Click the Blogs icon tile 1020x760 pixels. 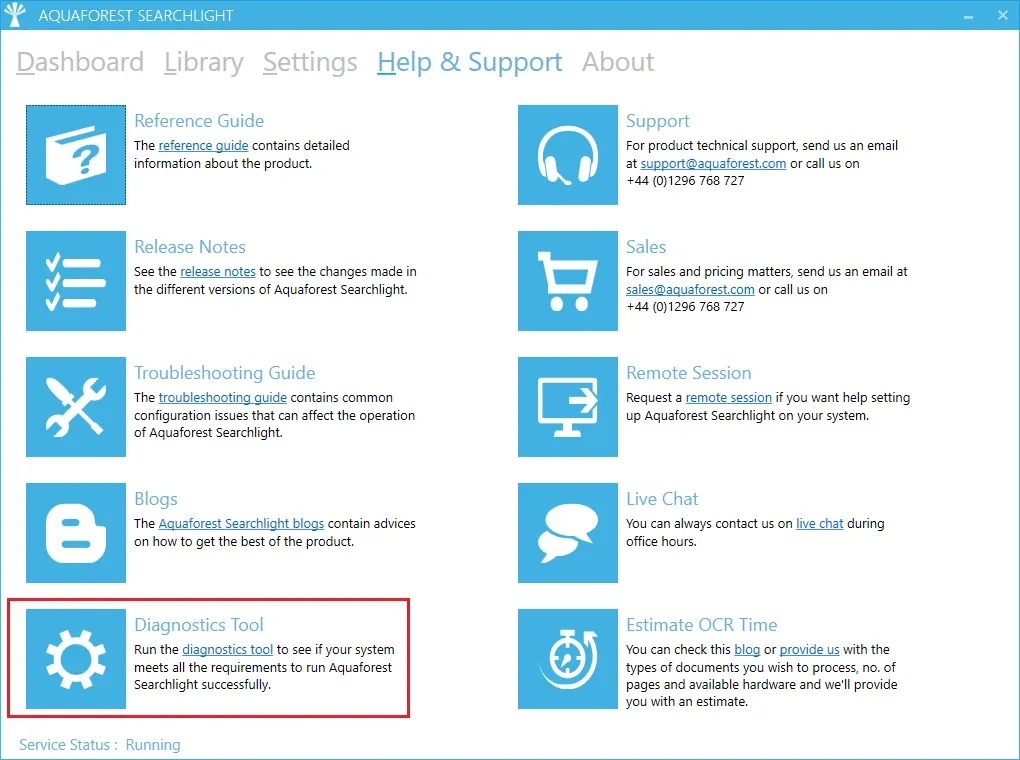(x=76, y=533)
